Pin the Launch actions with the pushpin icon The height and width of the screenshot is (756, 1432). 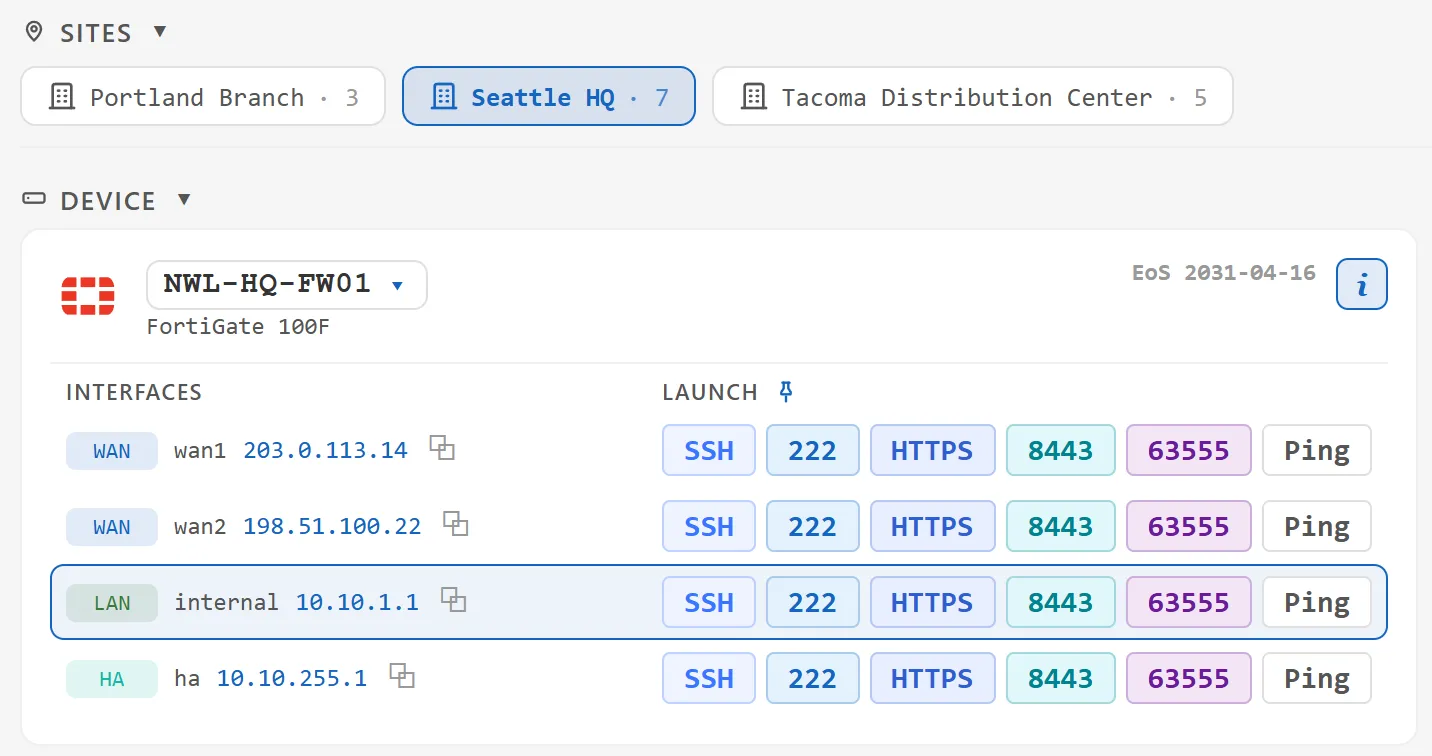point(786,392)
